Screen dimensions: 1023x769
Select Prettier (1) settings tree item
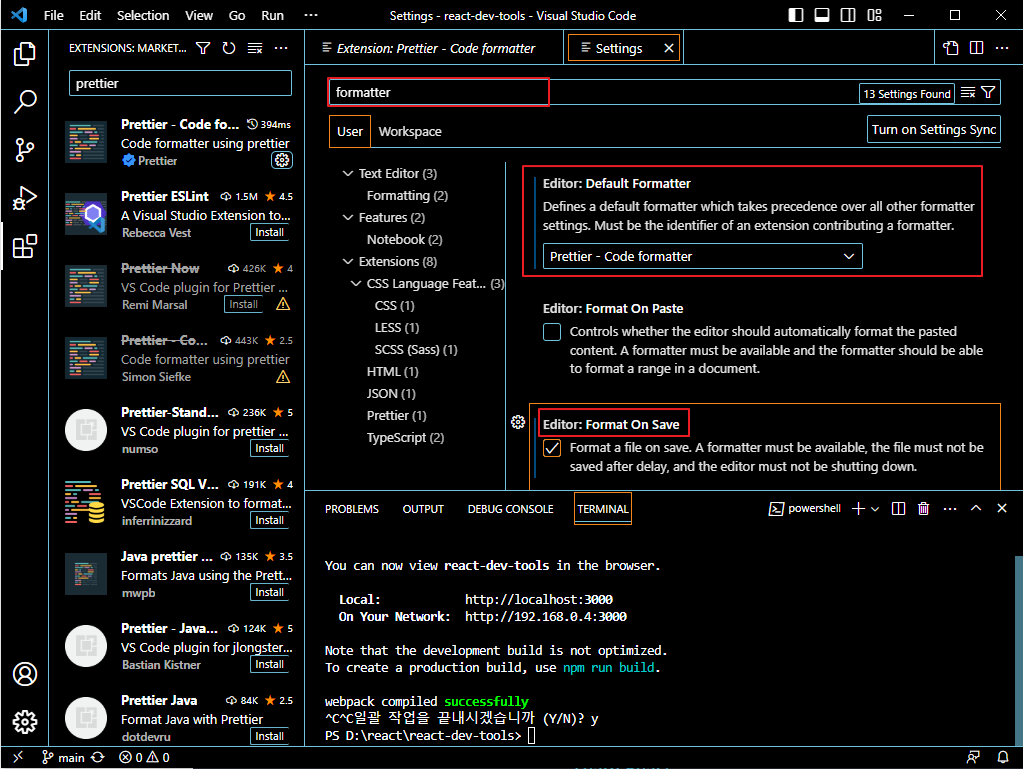coord(396,415)
